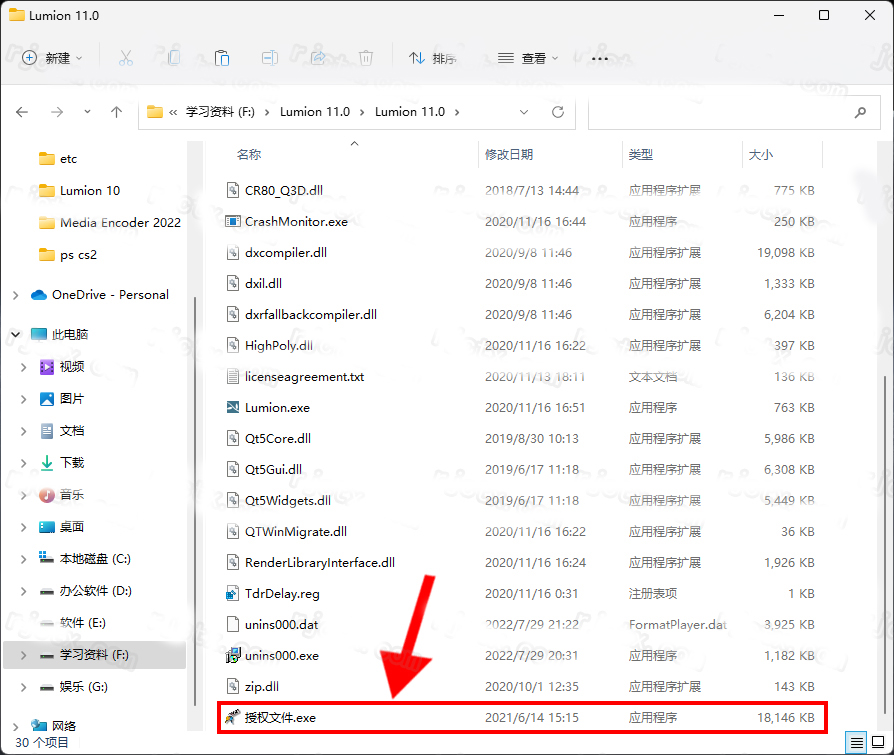Refresh the current folder
The height and width of the screenshot is (755, 894).
point(558,112)
